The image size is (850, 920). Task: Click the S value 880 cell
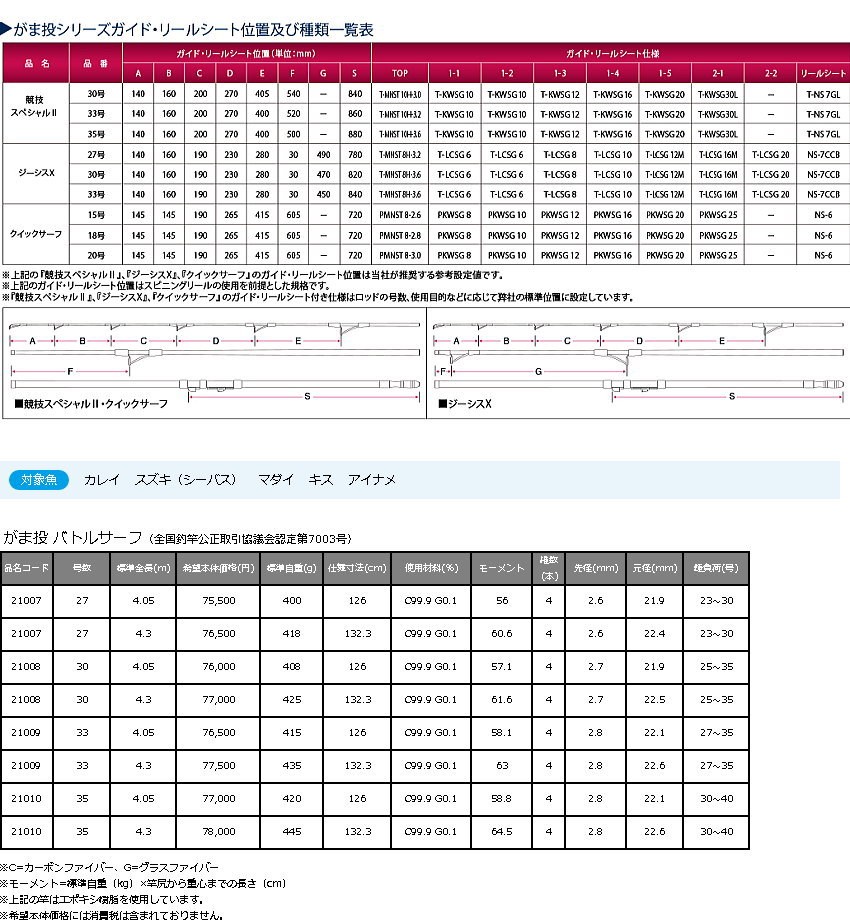point(355,134)
